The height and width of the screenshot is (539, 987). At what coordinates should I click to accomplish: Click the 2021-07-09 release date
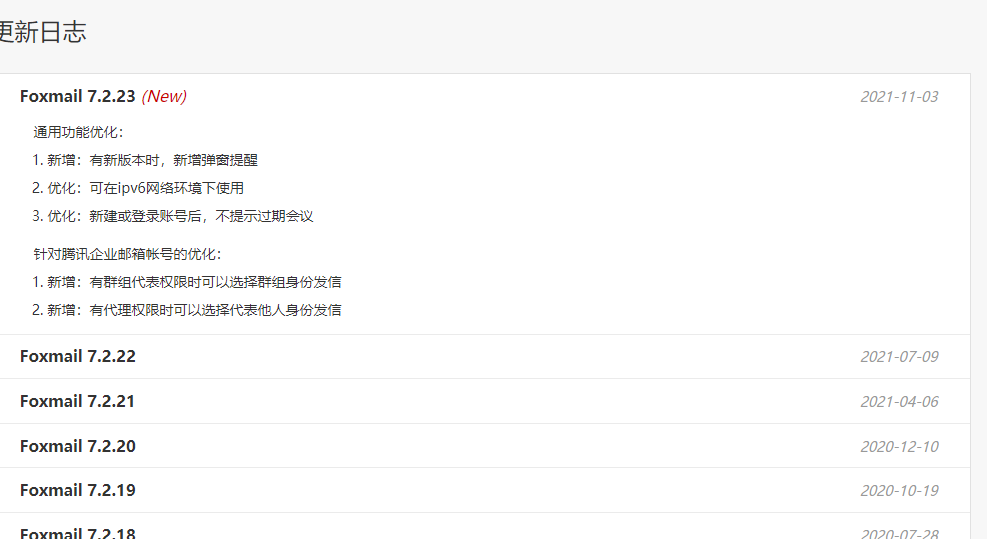pyautogui.click(x=899, y=357)
